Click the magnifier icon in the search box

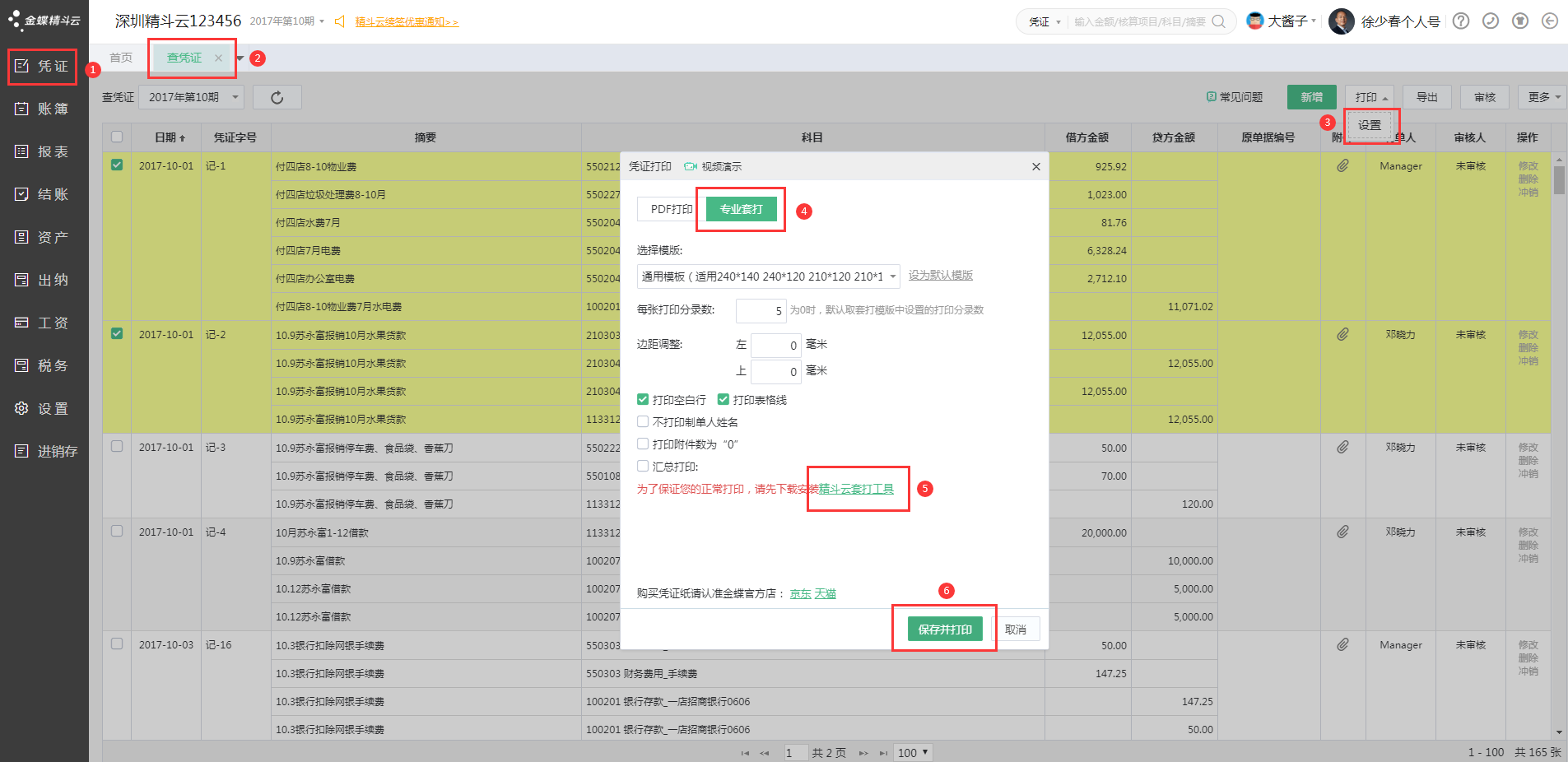[x=1219, y=22]
